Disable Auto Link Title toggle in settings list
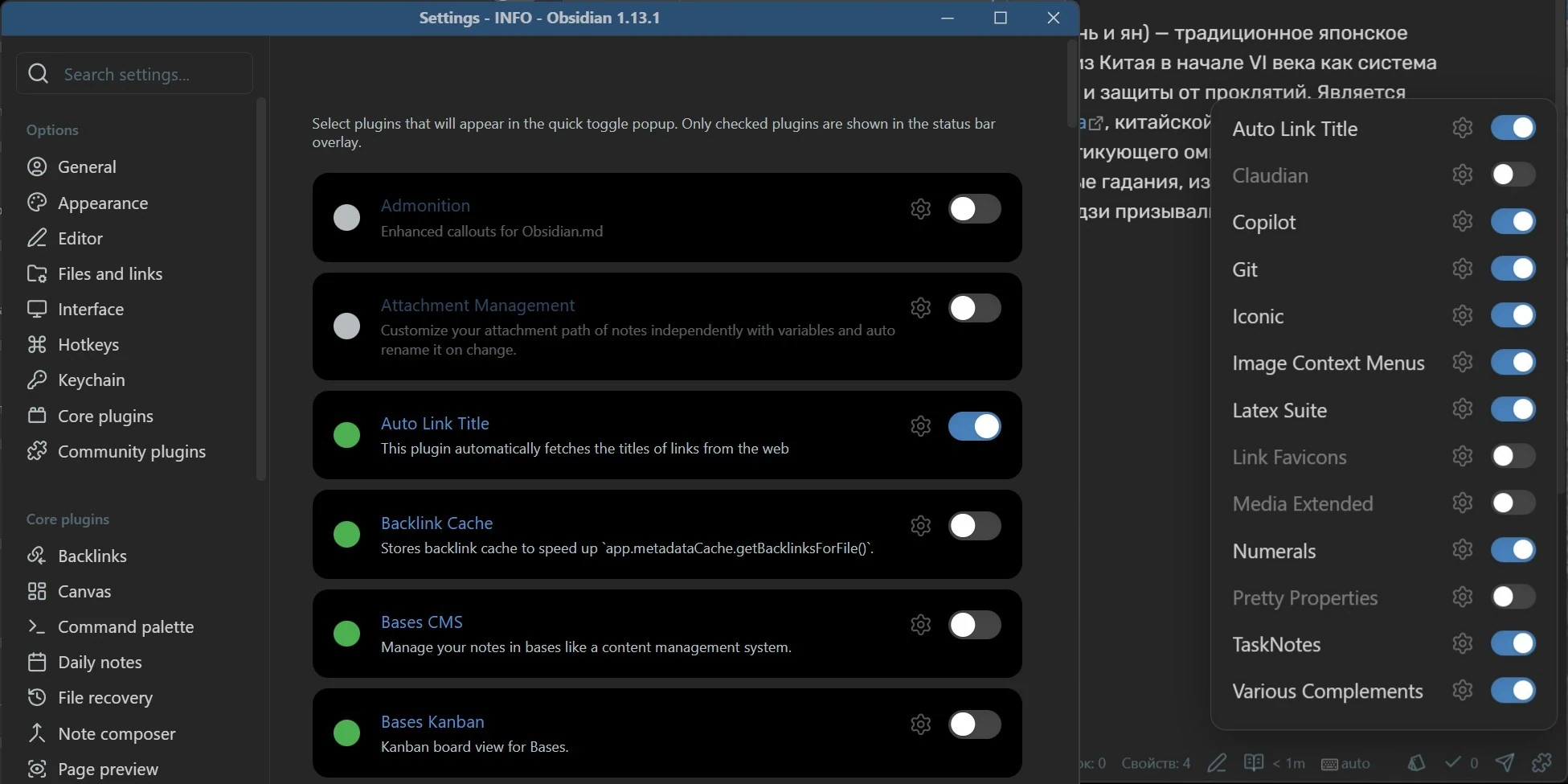The image size is (1568, 784). tap(974, 426)
